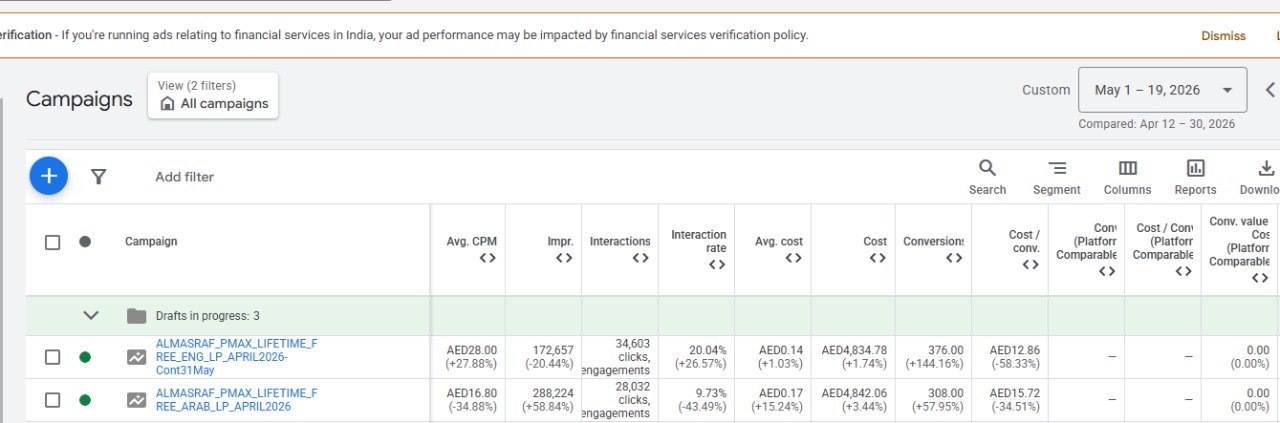Image resolution: width=1280 pixels, height=423 pixels.
Task: Open the All campaigns view selector
Action: [213, 95]
